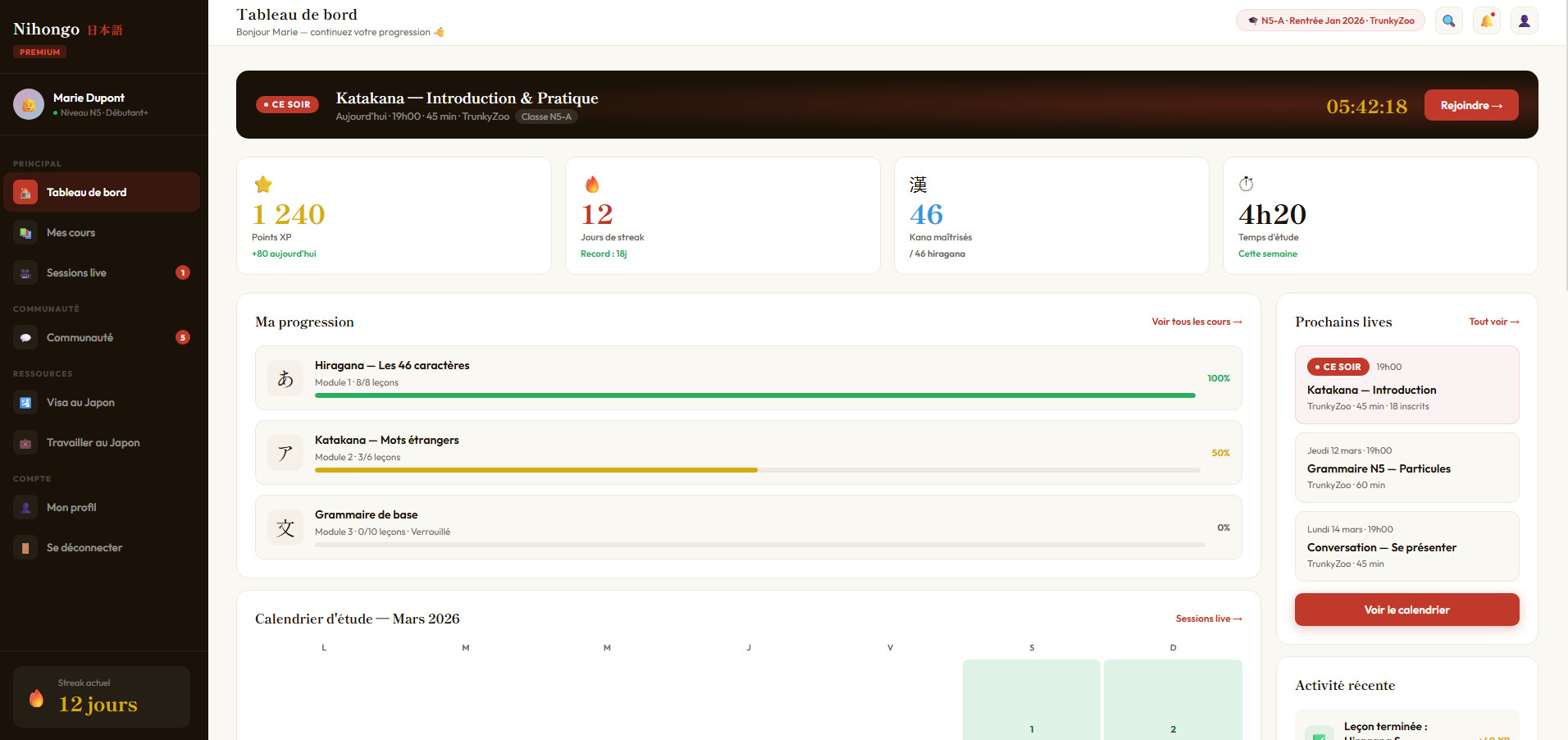Click the Classe N5-A tag
The image size is (1568, 740).
[546, 116]
